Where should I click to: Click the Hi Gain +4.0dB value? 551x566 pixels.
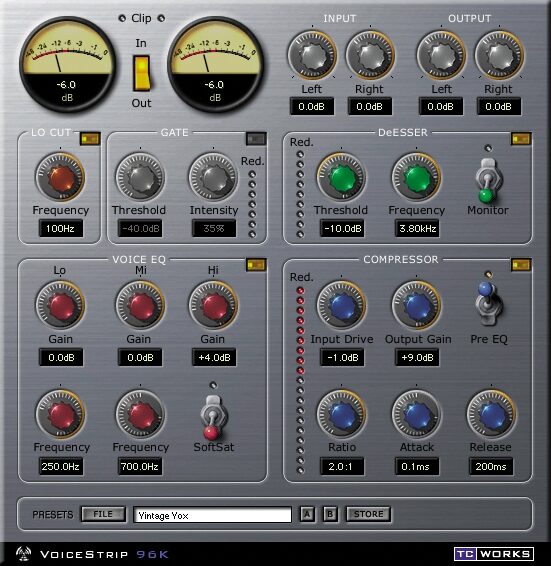pyautogui.click(x=214, y=357)
